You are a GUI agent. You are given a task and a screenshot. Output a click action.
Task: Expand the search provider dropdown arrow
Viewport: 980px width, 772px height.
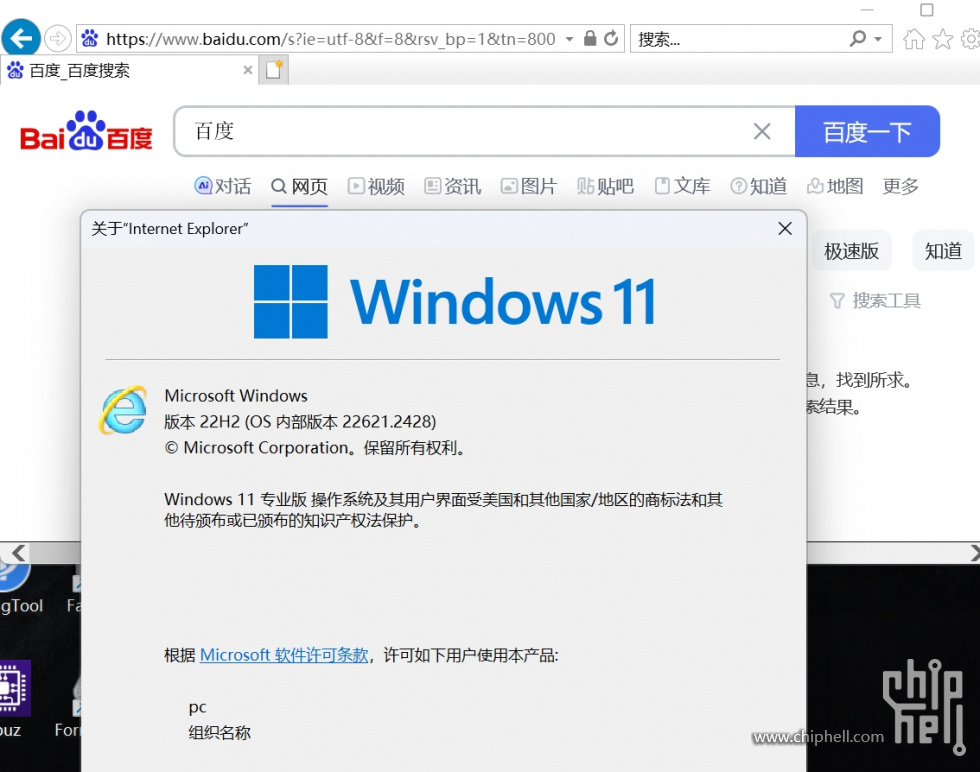point(878,39)
